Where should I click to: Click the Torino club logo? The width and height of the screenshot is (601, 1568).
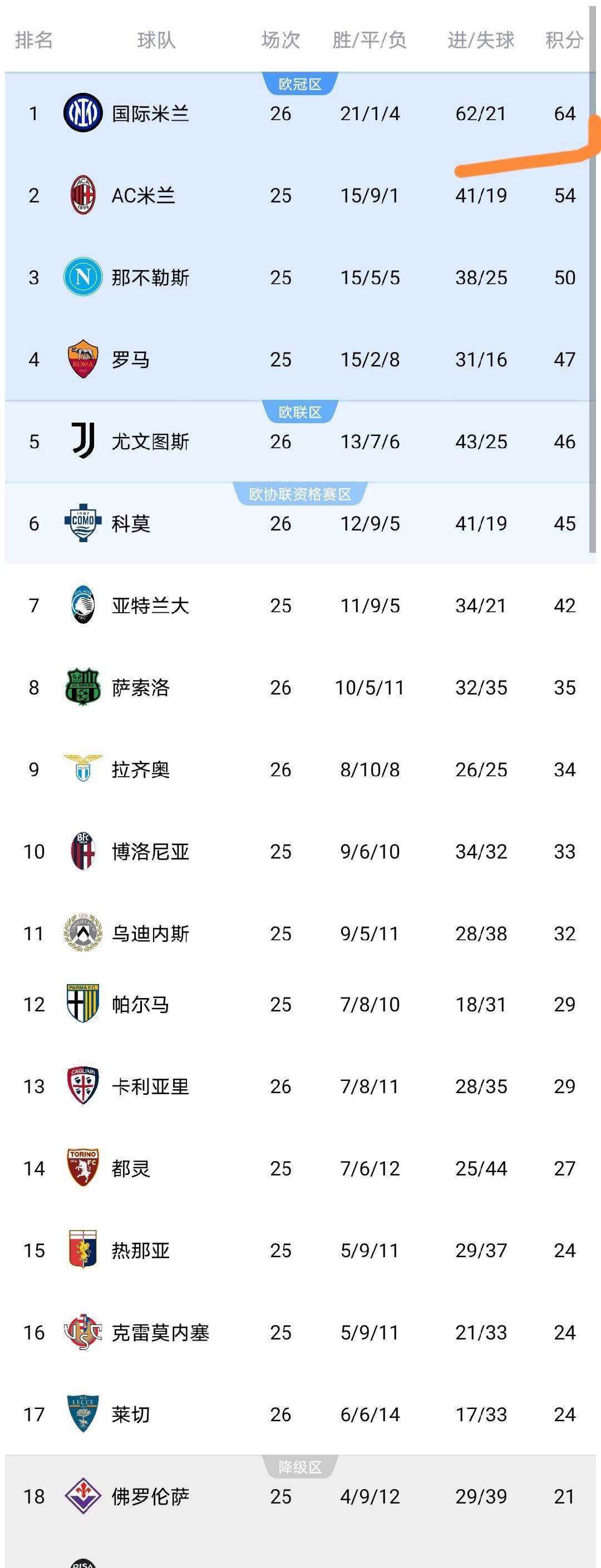click(83, 1168)
